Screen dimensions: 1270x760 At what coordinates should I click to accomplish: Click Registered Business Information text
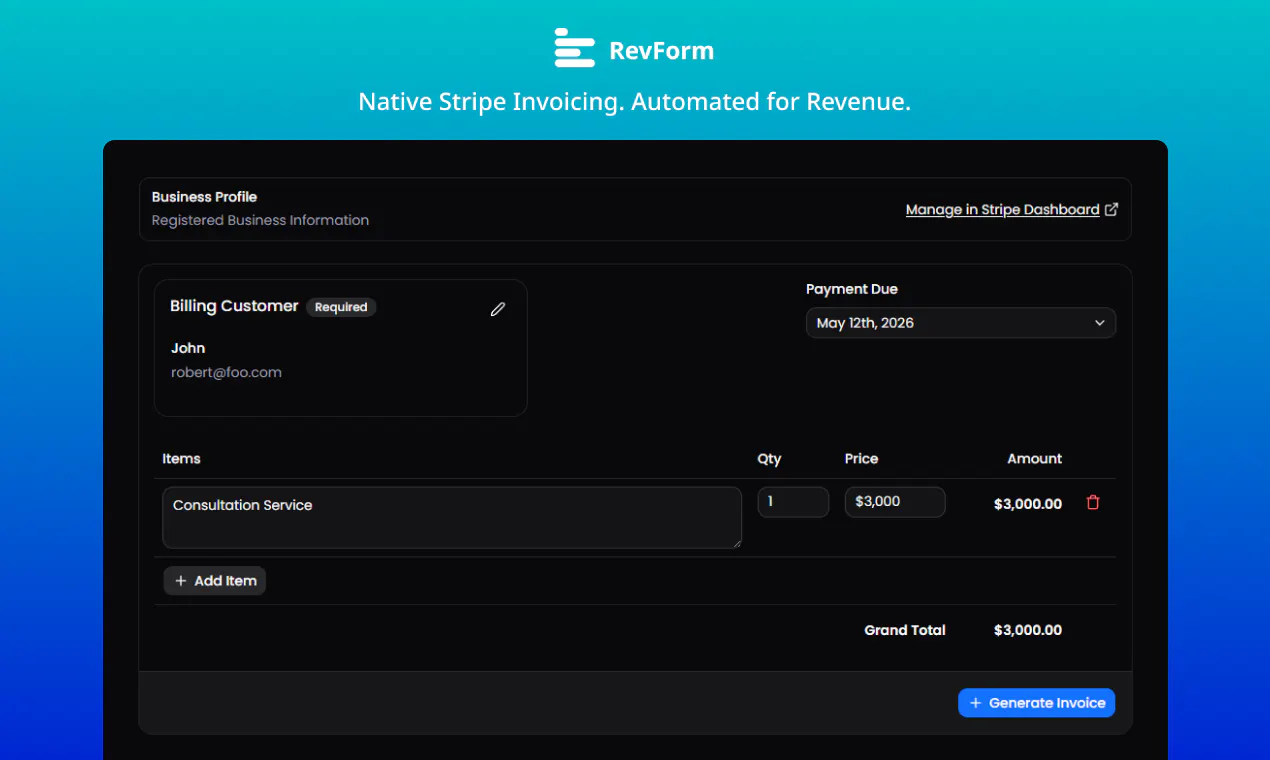coord(260,220)
